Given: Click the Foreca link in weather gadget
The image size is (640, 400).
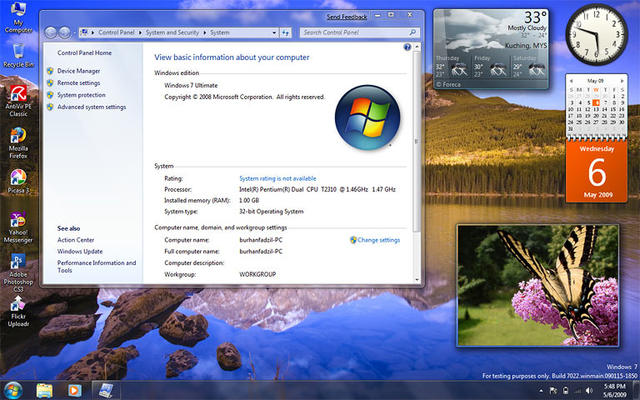Looking at the screenshot, I should point(448,84).
